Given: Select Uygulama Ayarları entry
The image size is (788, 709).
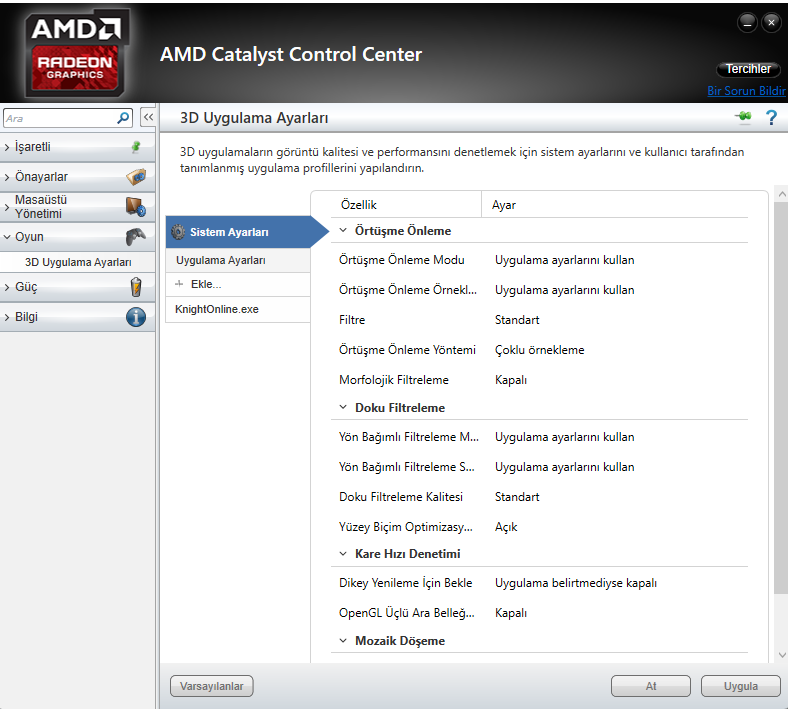Looking at the screenshot, I should coord(238,260).
